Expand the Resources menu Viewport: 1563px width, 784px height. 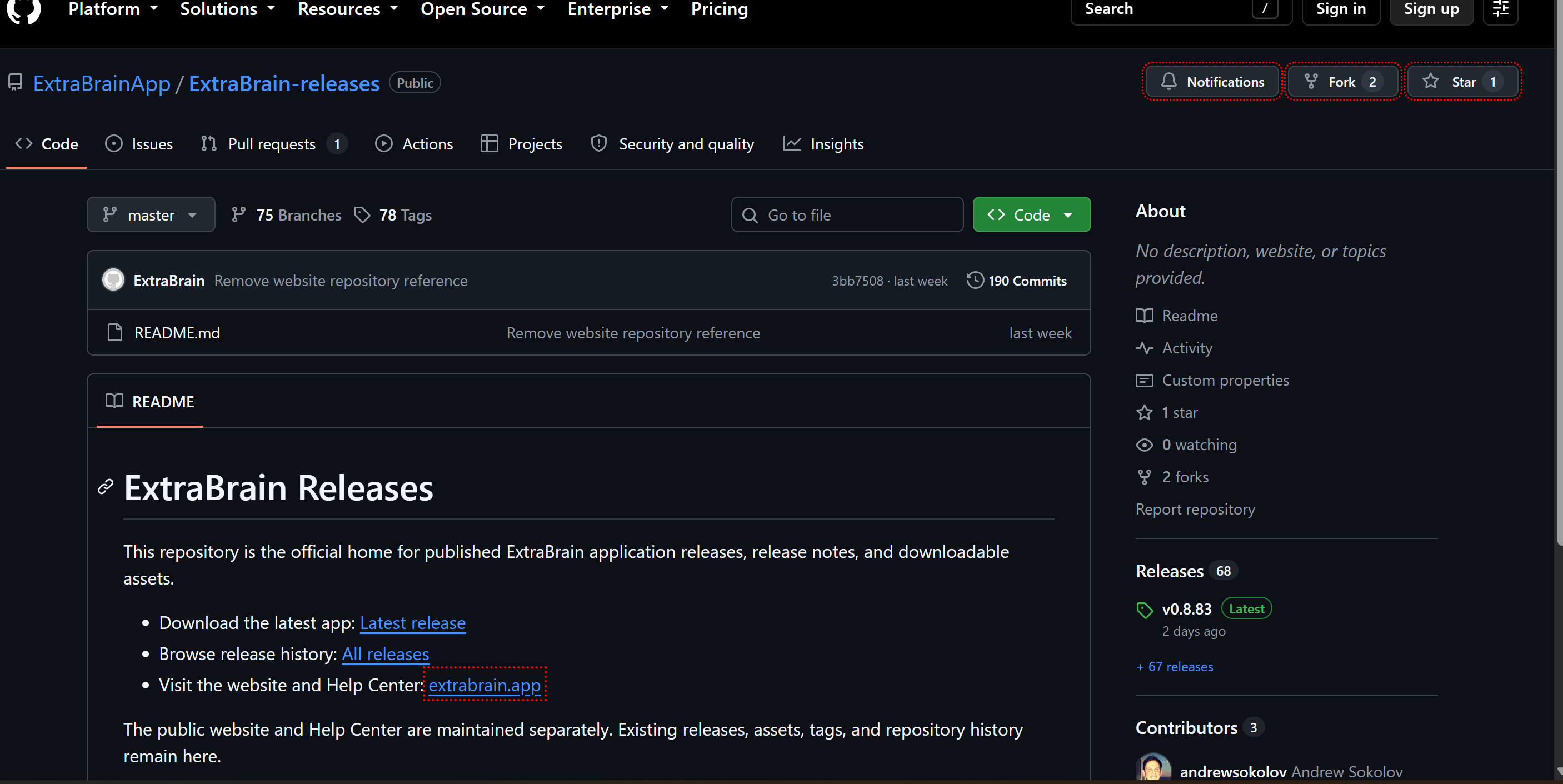[348, 9]
